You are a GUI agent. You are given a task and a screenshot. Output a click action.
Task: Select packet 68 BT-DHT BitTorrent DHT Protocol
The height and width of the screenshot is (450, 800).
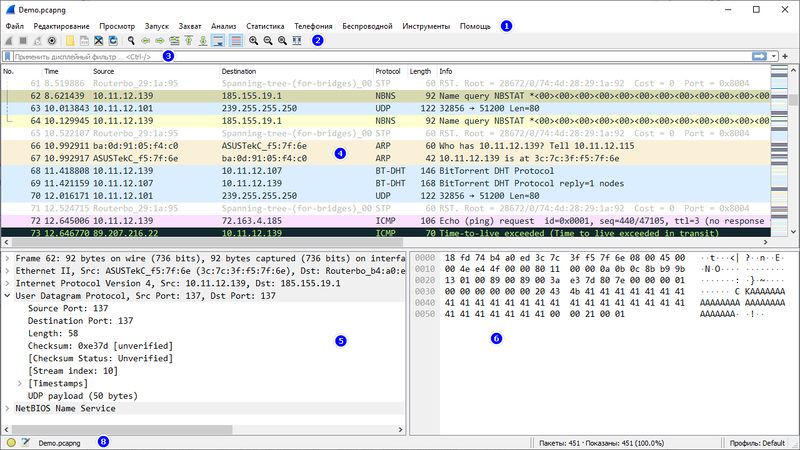(x=385, y=171)
